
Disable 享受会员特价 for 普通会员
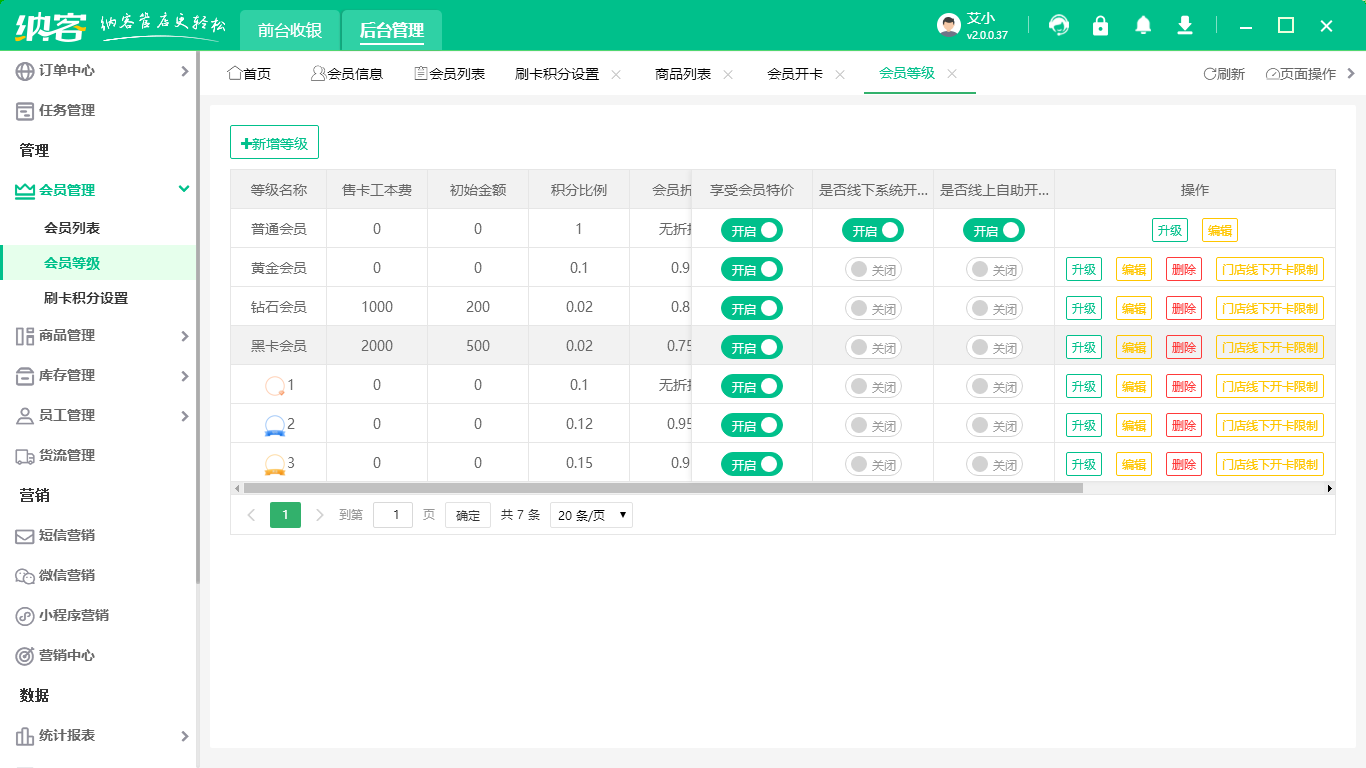[751, 229]
